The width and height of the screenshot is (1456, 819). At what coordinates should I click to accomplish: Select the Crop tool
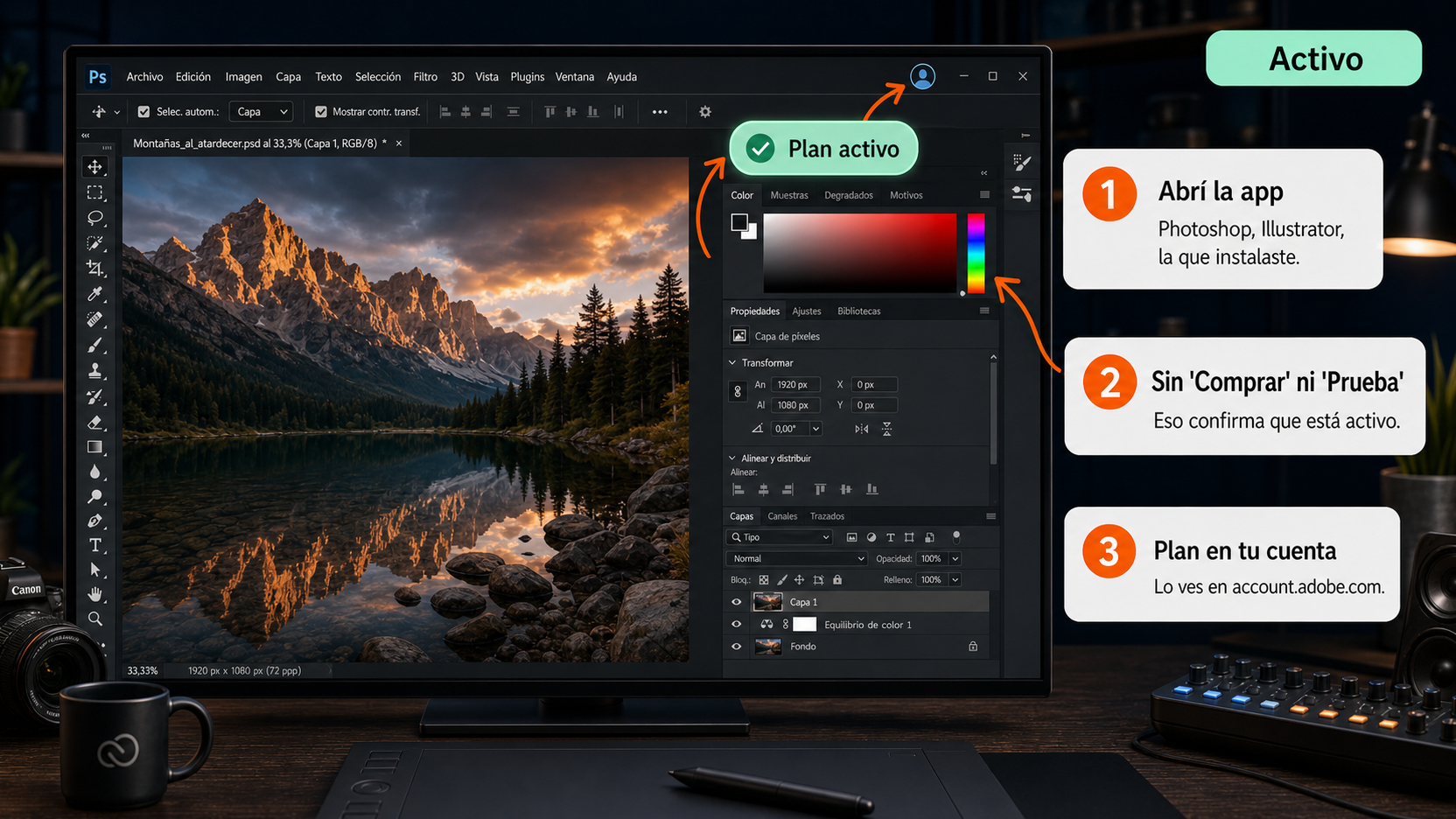tap(95, 269)
